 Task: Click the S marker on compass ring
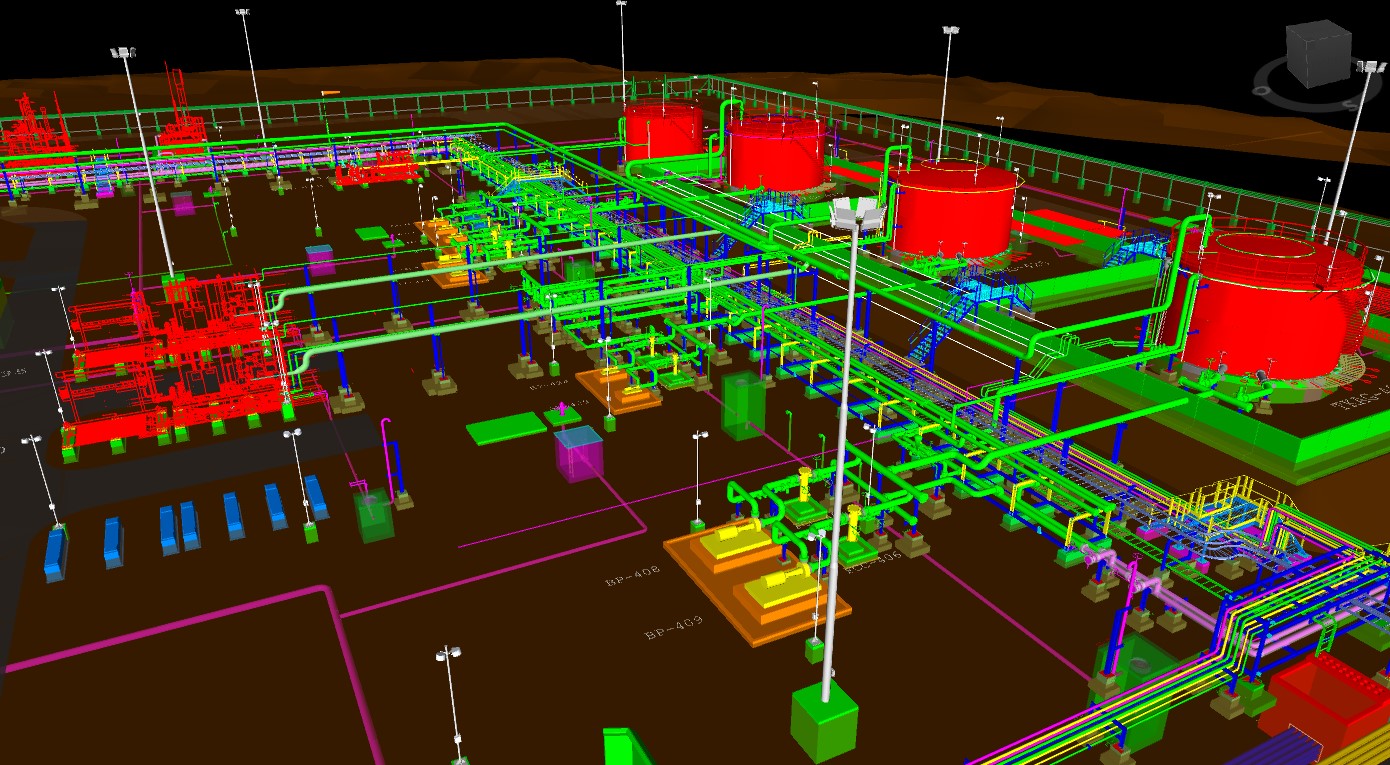tap(1347, 103)
